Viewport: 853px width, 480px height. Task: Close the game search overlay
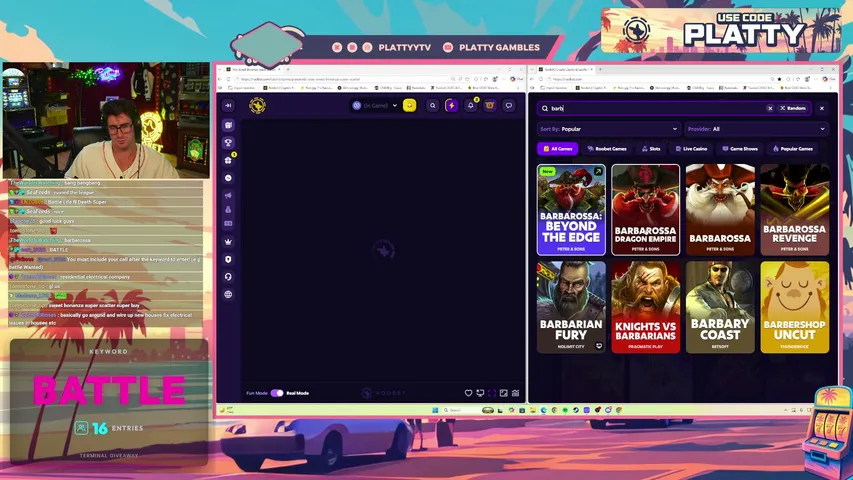coord(822,108)
